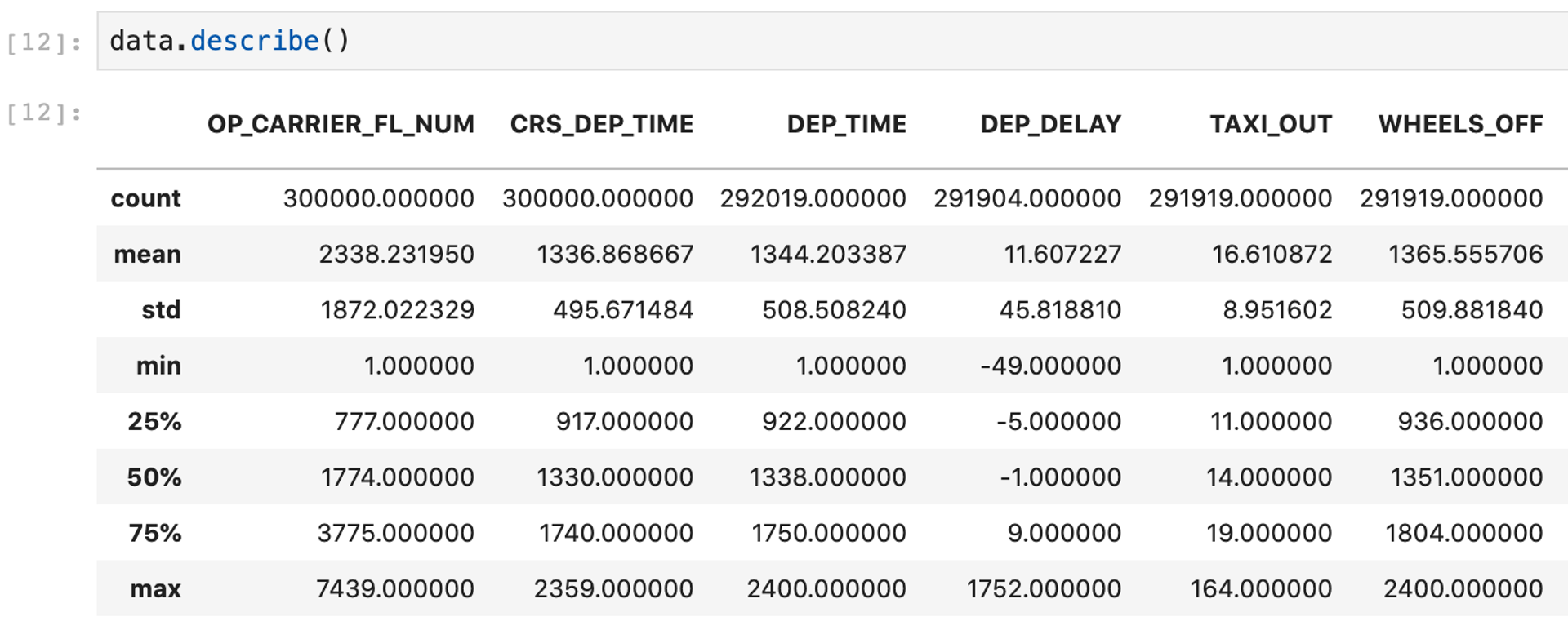The width and height of the screenshot is (1568, 630).
Task: Select the mean row label
Action: point(147,255)
